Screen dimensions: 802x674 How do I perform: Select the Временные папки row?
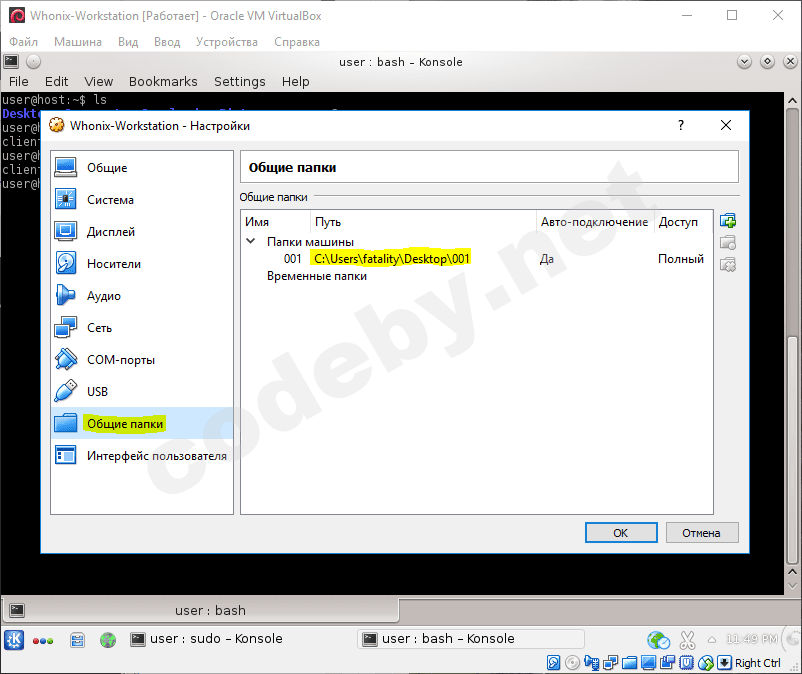[317, 276]
